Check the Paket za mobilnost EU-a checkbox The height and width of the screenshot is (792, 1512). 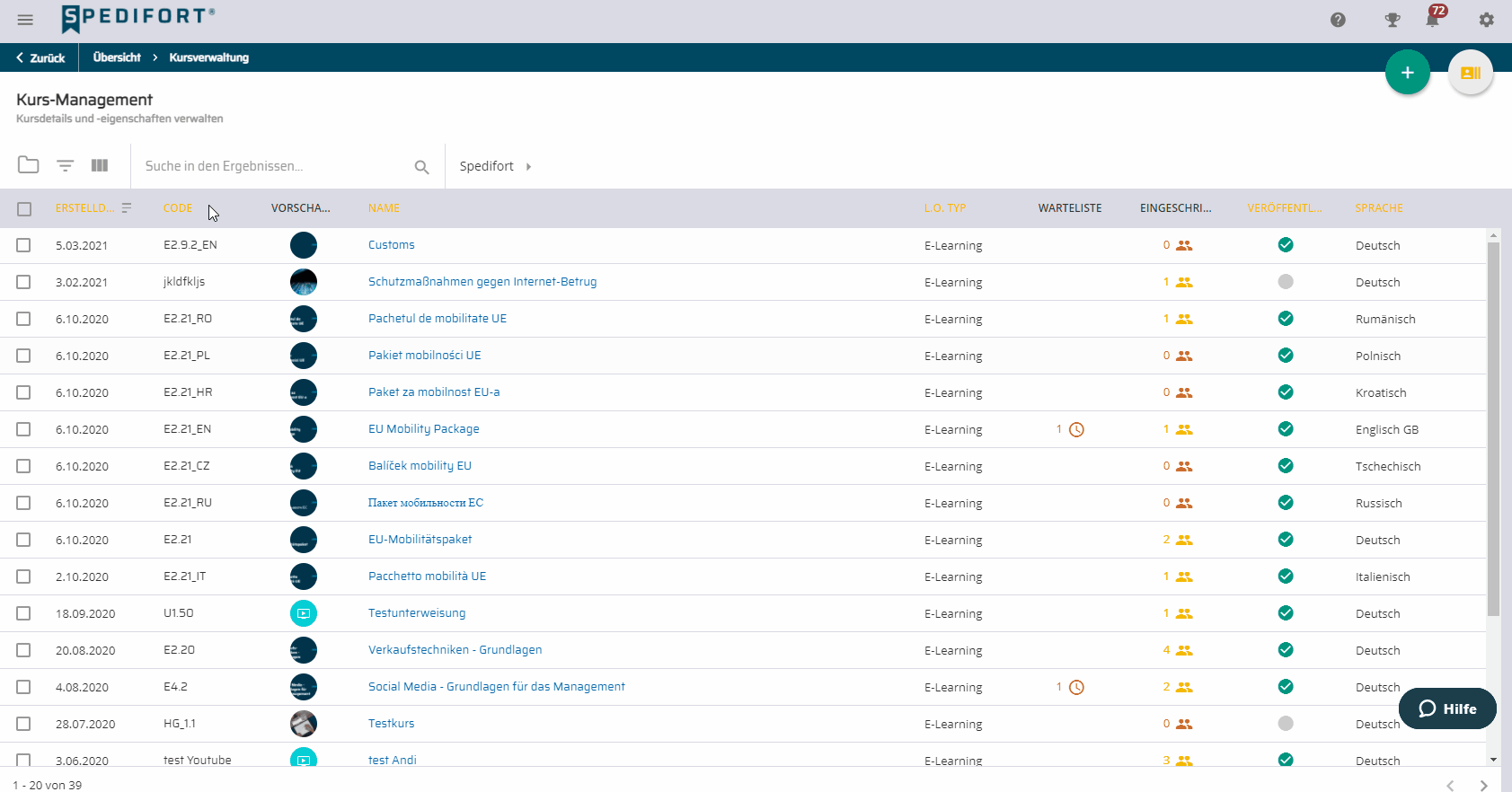[x=23, y=392]
